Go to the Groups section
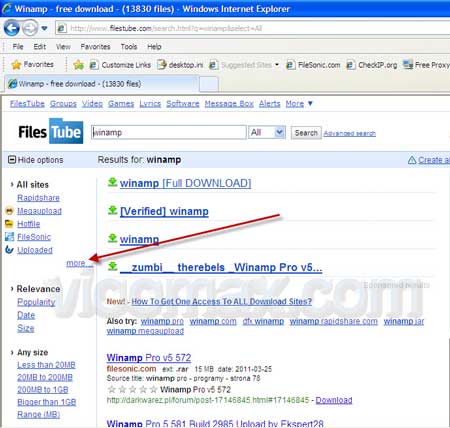 pos(63,104)
